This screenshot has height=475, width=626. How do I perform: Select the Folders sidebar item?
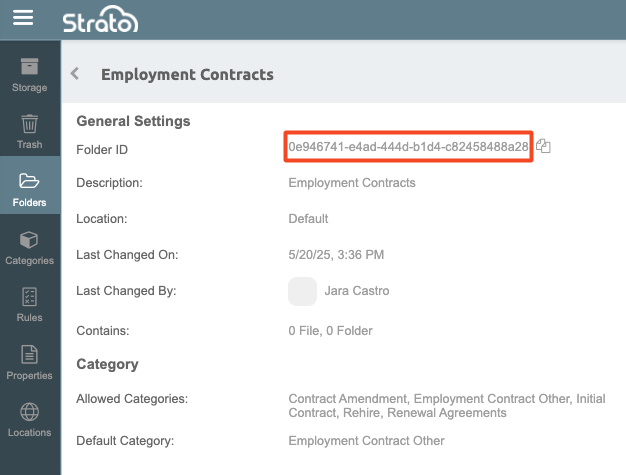click(x=29, y=189)
